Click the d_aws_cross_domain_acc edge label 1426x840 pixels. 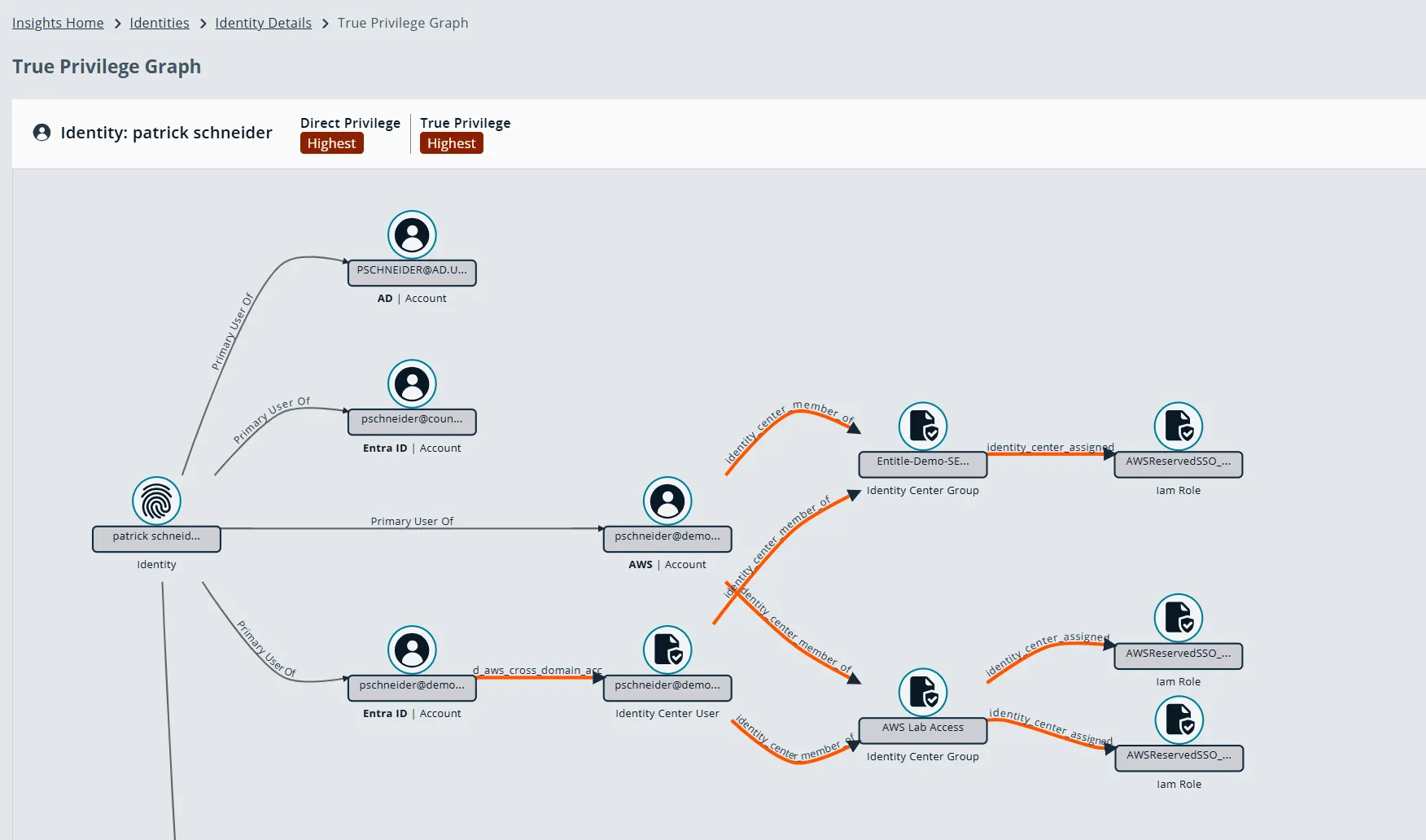pos(537,670)
